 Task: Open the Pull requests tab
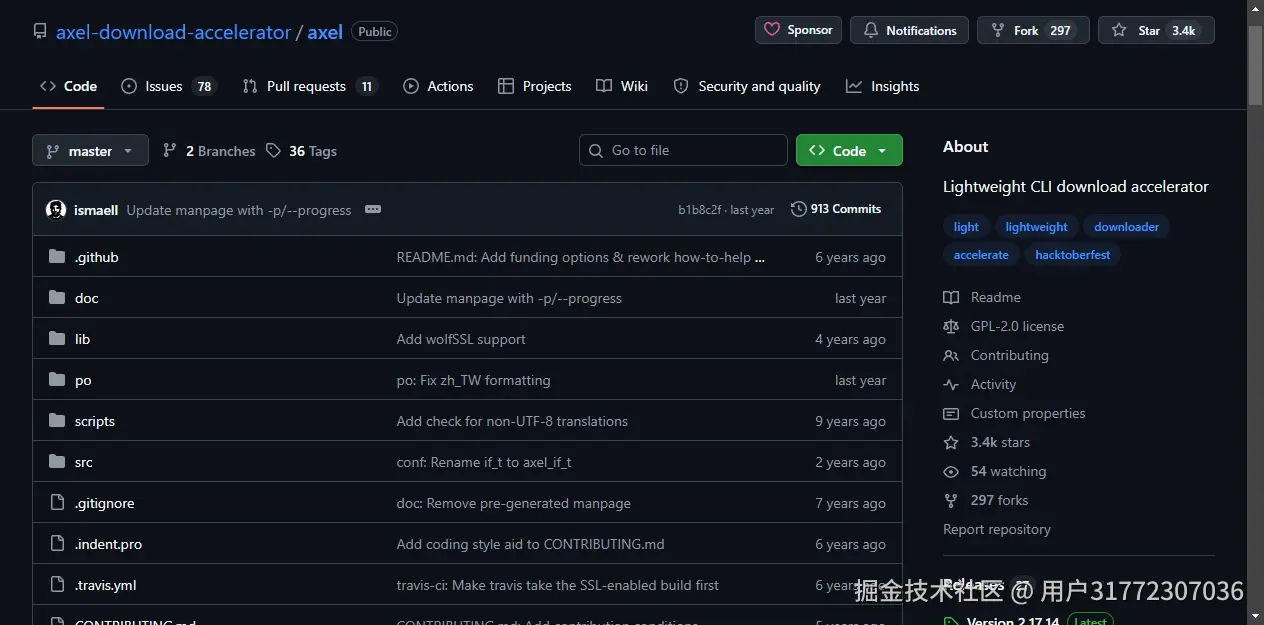[310, 86]
